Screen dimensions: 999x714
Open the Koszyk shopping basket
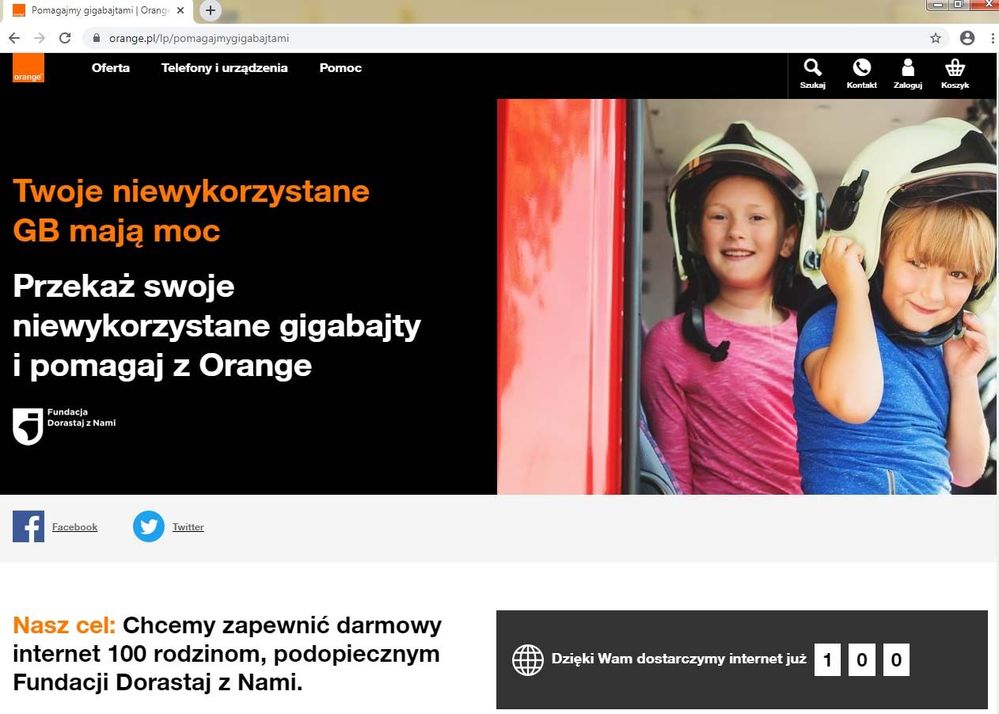(954, 68)
